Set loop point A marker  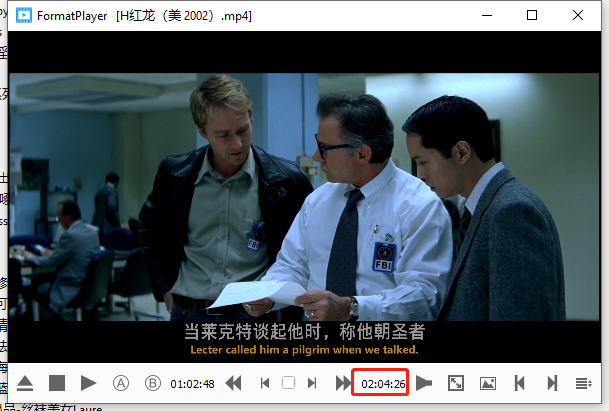click(x=121, y=383)
